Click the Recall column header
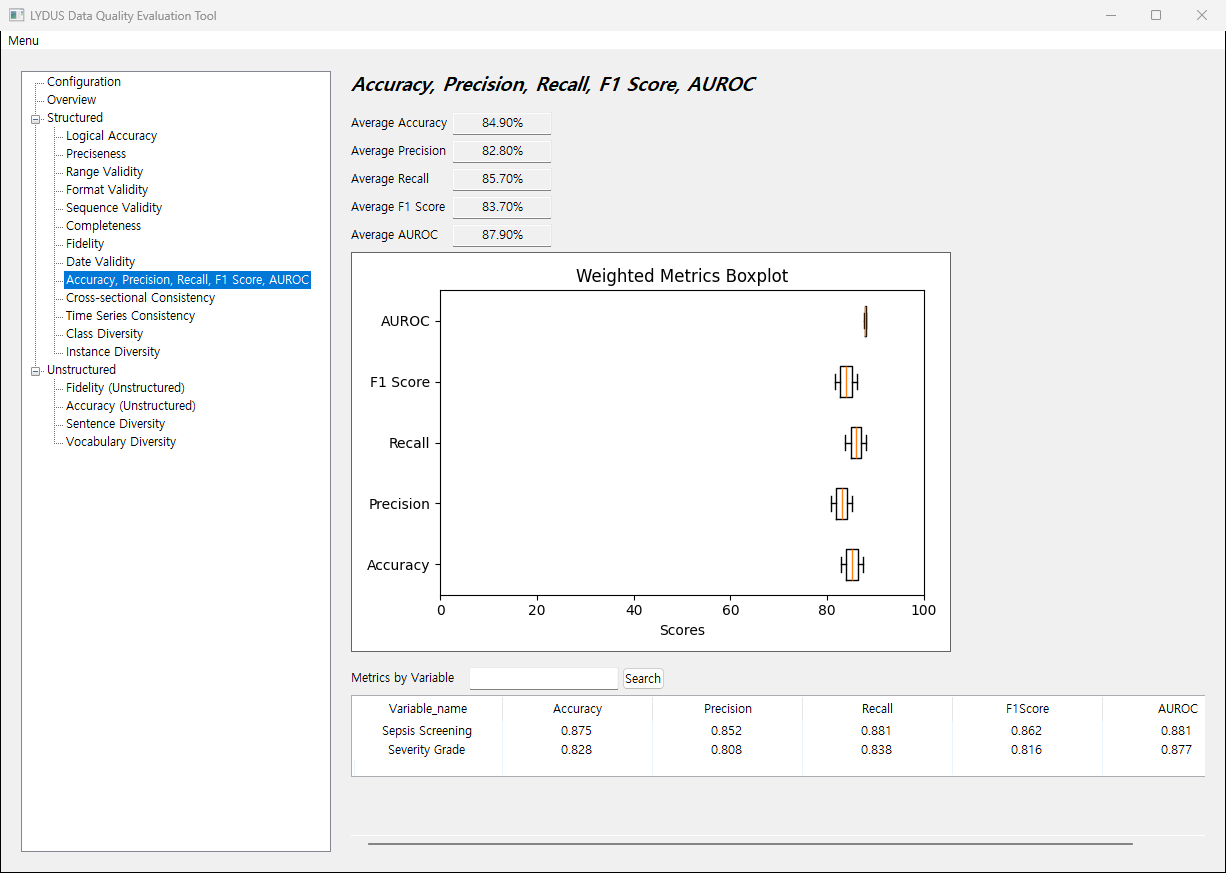Viewport: 1226px width, 873px height. [x=878, y=709]
